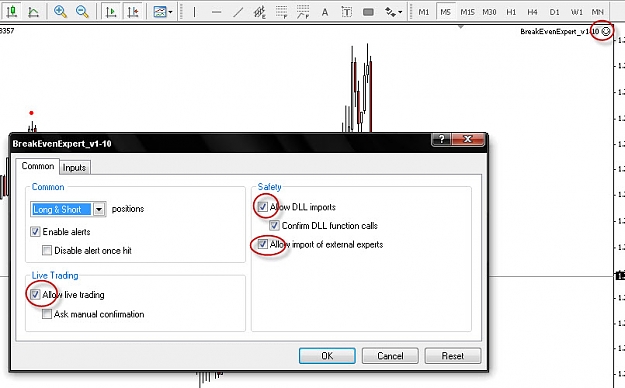Click the arrows objects icon
The image size is (625, 388).
tap(390, 12)
